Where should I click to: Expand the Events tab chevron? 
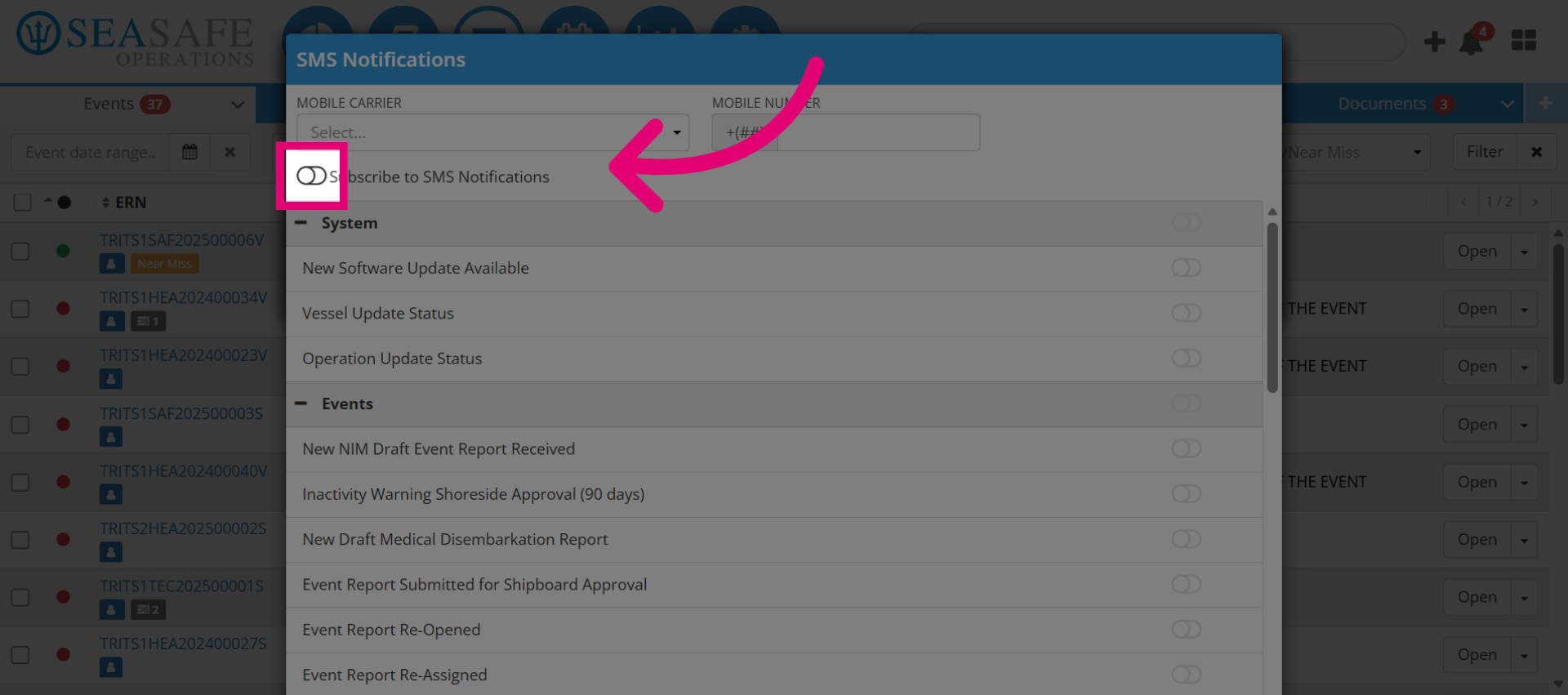point(238,105)
